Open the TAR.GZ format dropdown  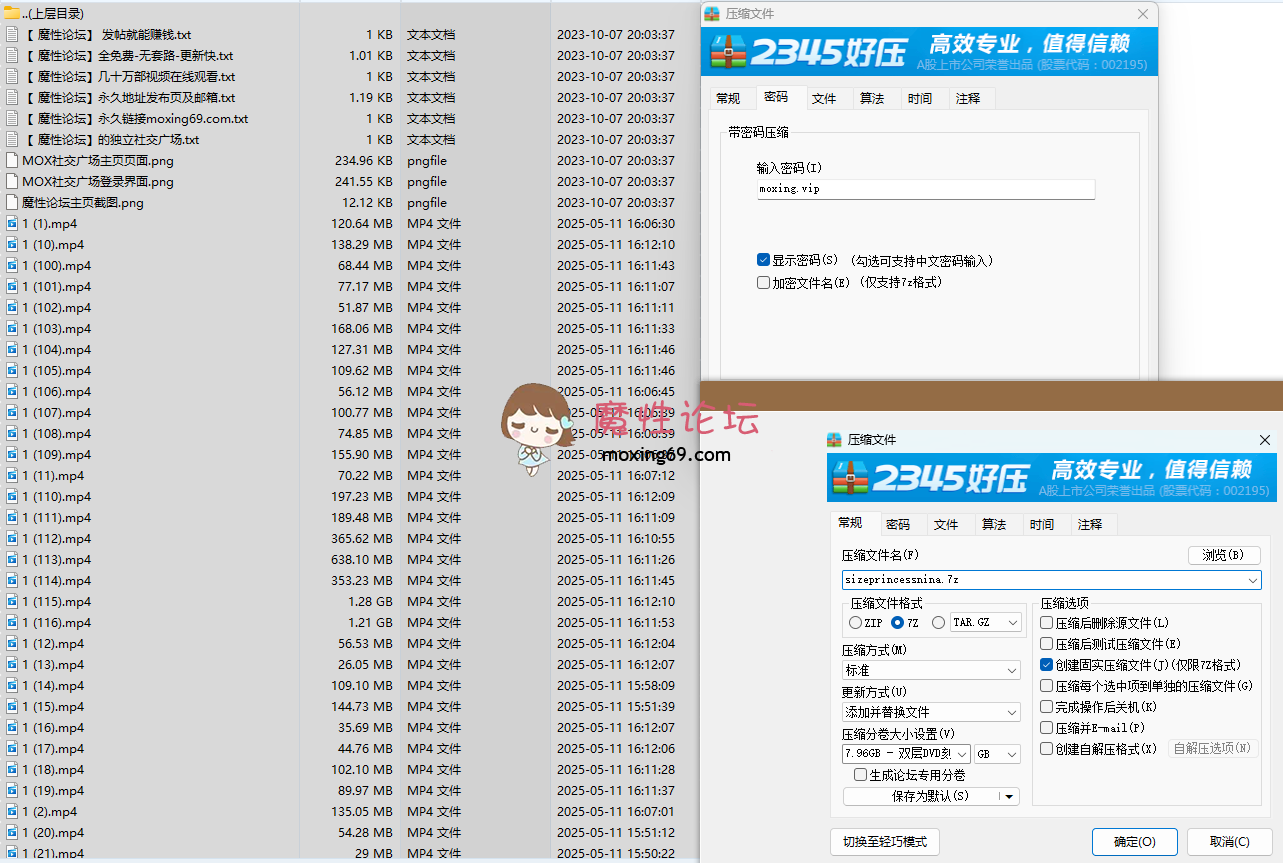(x=986, y=623)
